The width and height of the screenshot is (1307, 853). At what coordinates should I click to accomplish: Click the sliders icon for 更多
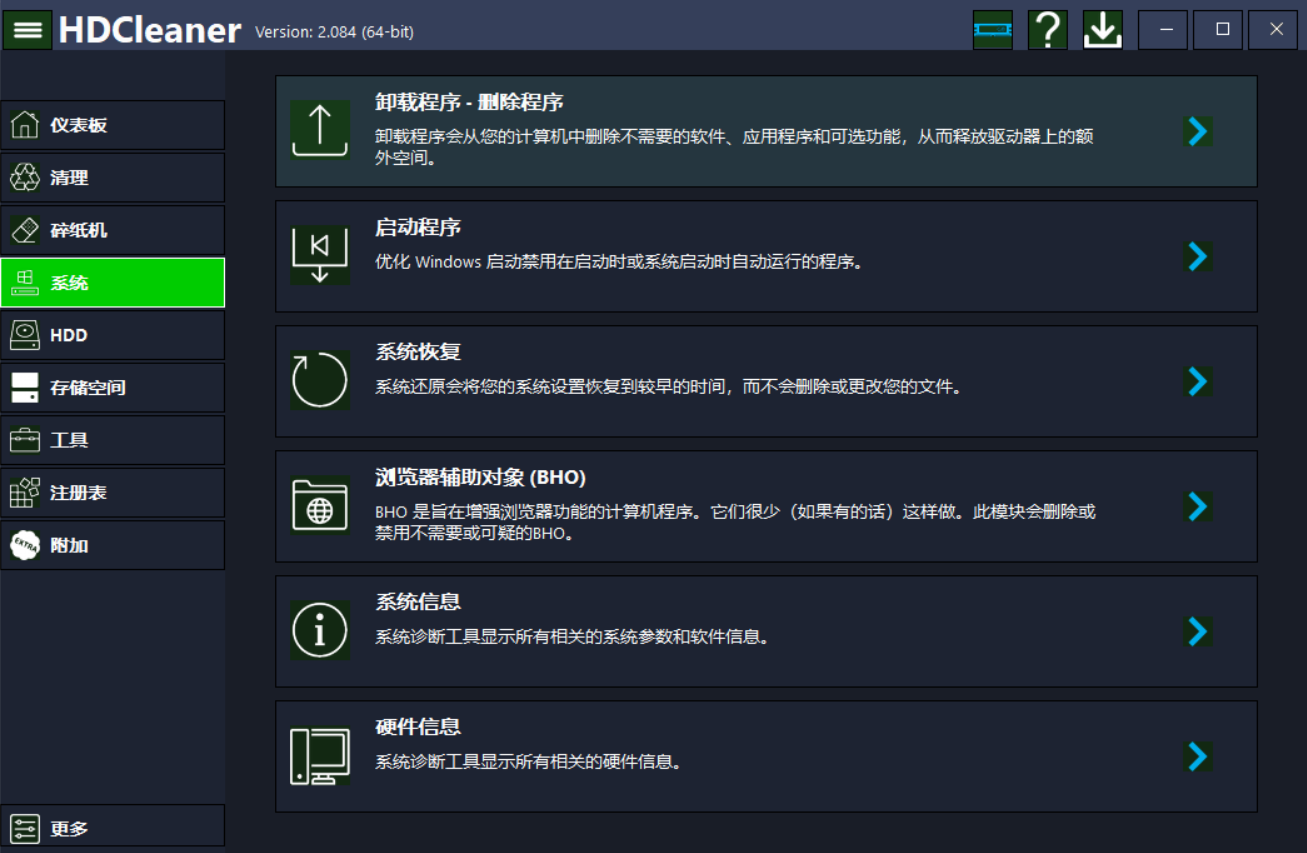point(25,829)
